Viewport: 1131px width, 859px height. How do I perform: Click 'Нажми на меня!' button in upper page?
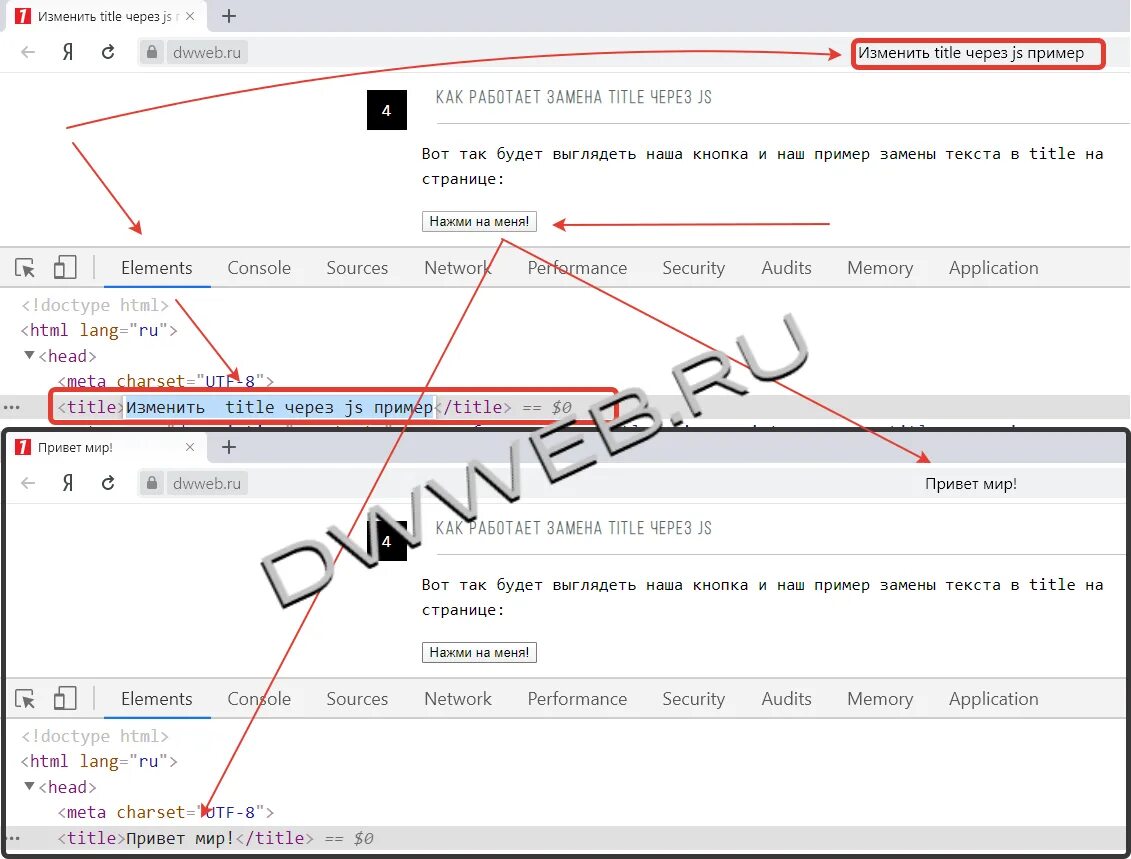tap(479, 221)
